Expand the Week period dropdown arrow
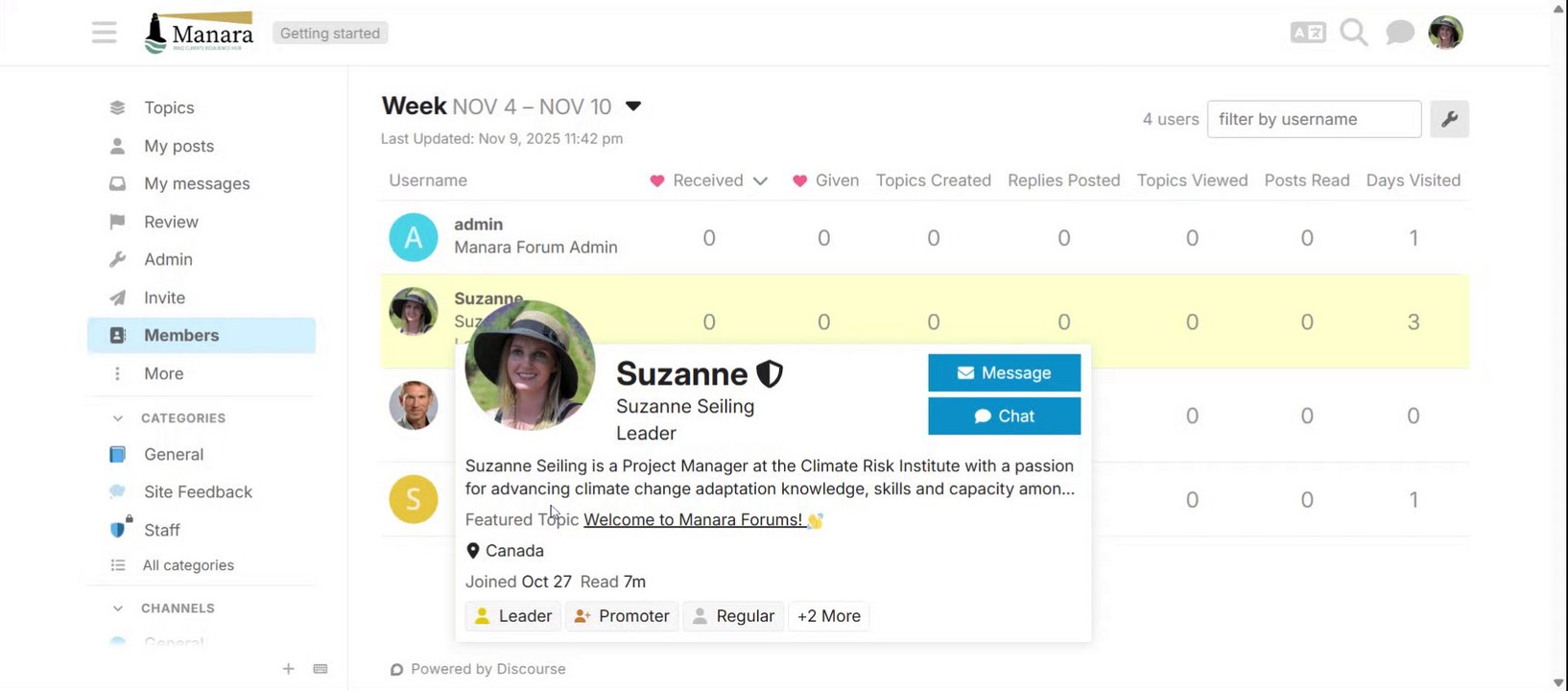The height and width of the screenshot is (691, 1568). pos(633,107)
